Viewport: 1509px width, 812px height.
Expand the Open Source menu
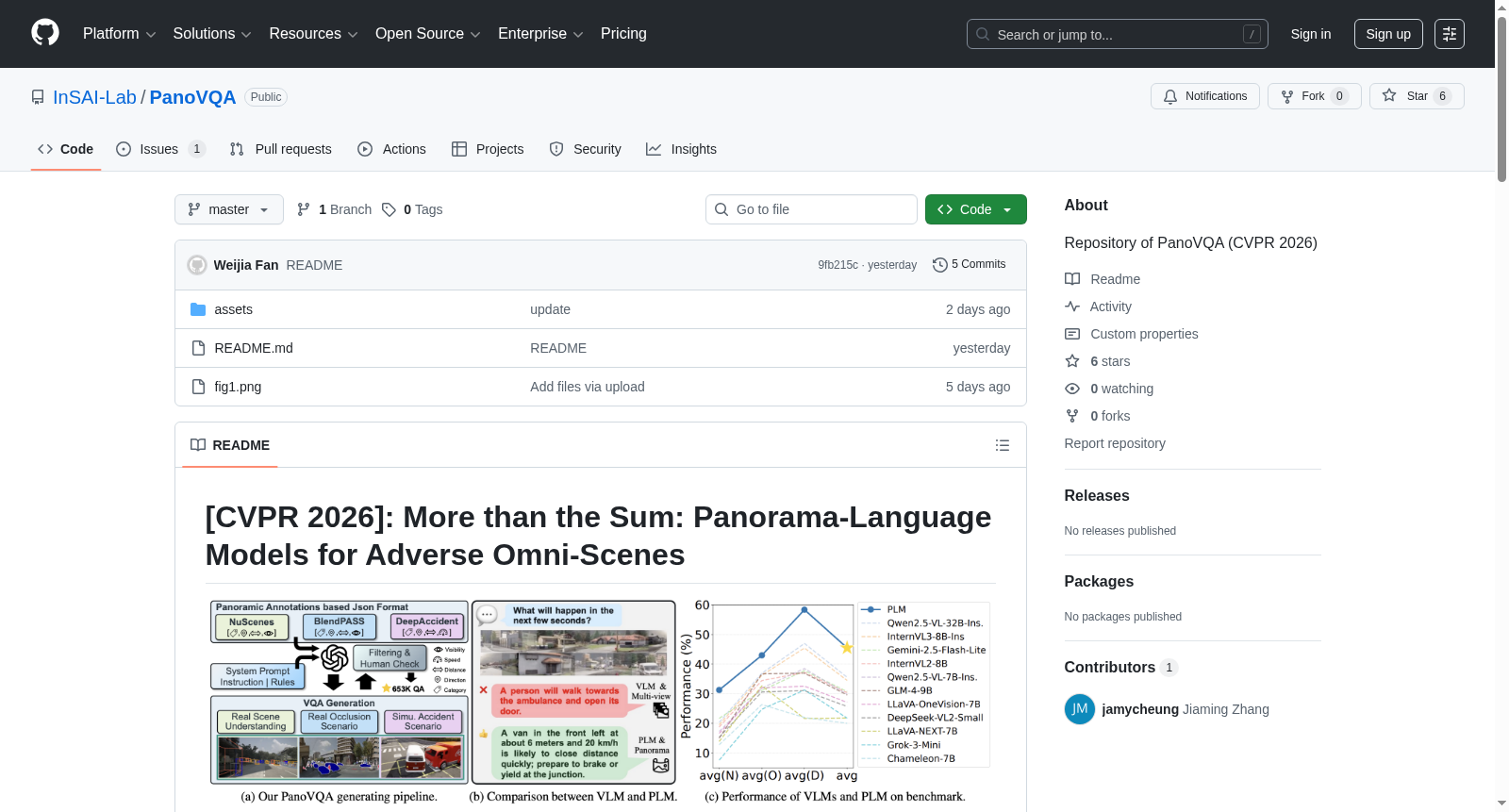pos(428,34)
